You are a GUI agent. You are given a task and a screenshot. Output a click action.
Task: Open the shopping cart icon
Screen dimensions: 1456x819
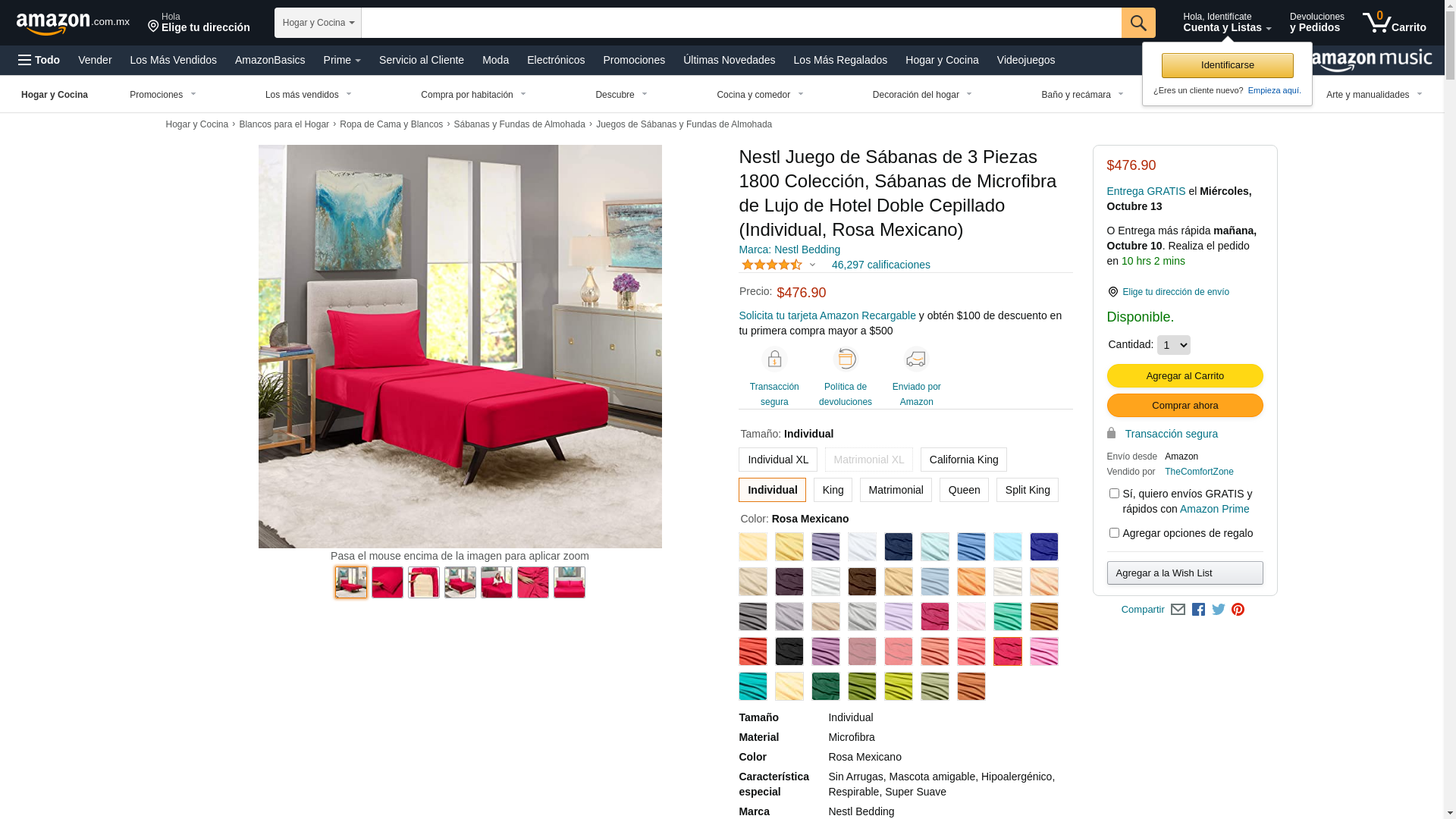coord(1394,23)
